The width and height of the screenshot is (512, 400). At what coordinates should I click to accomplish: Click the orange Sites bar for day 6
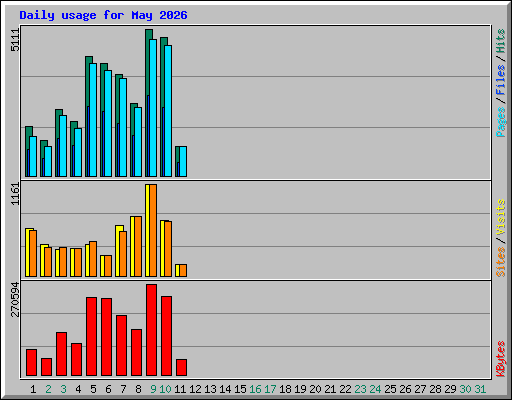pyautogui.click(x=108, y=266)
